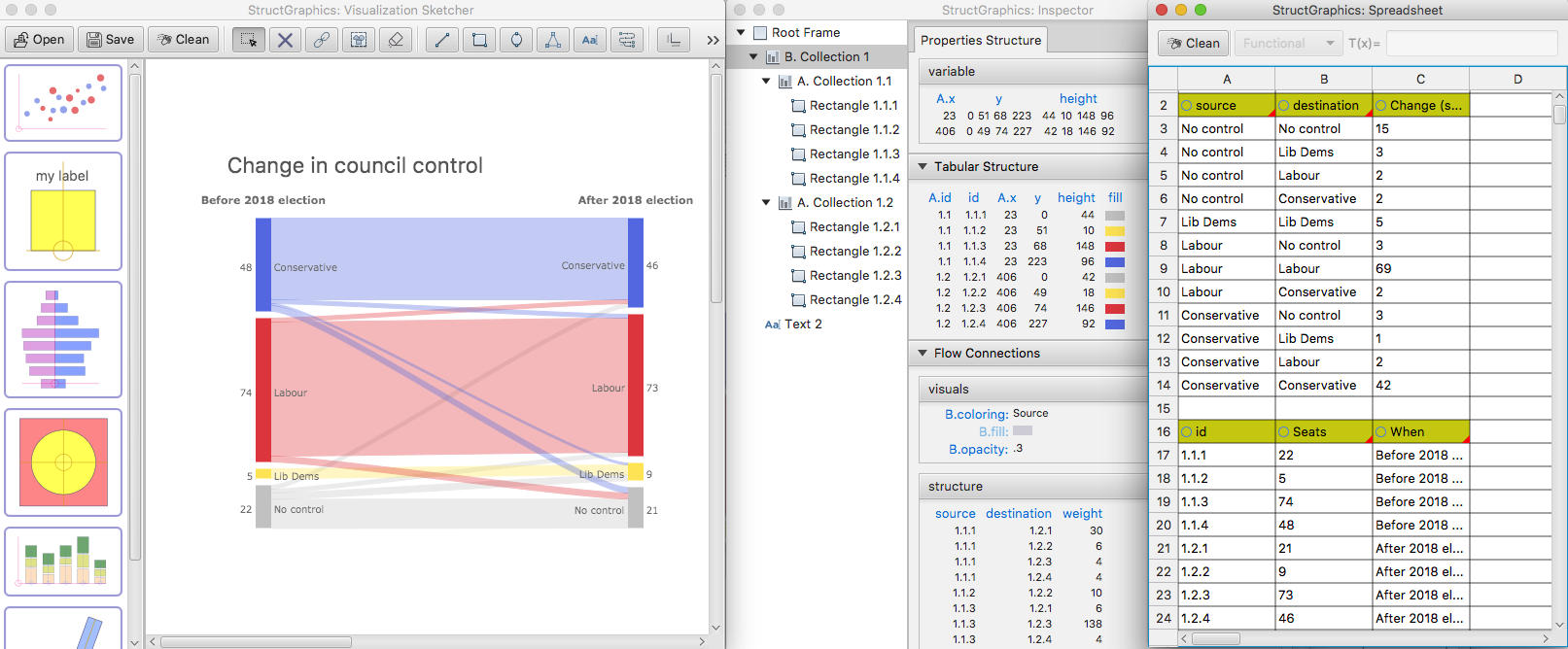This screenshot has height=649, width=1568.
Task: Click the Root Frame icon
Action: click(x=760, y=32)
